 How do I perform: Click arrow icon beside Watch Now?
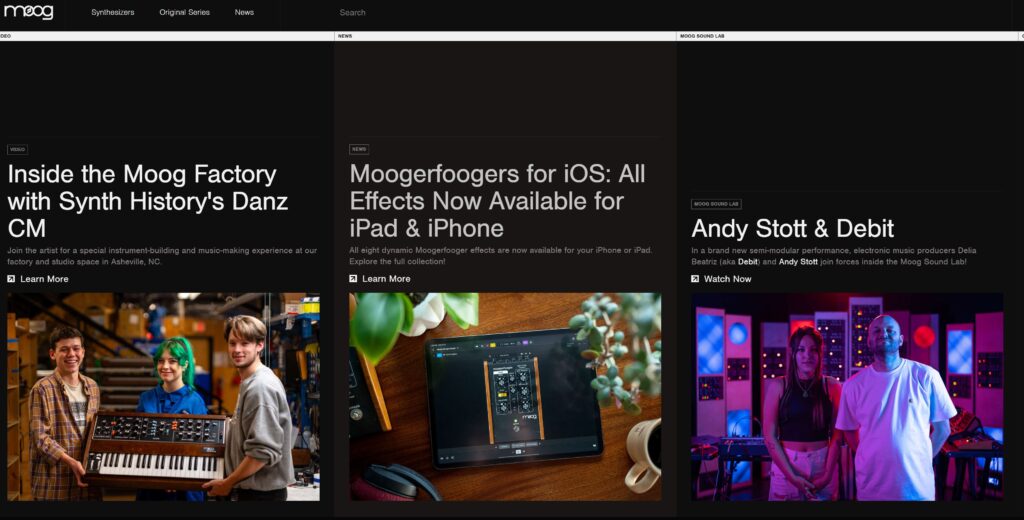click(x=695, y=279)
